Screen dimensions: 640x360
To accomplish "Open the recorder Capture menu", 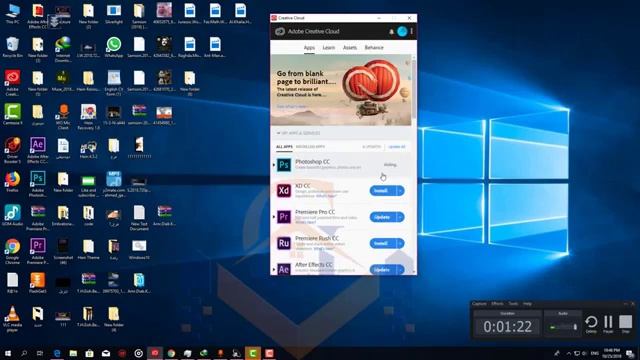I will tap(479, 304).
